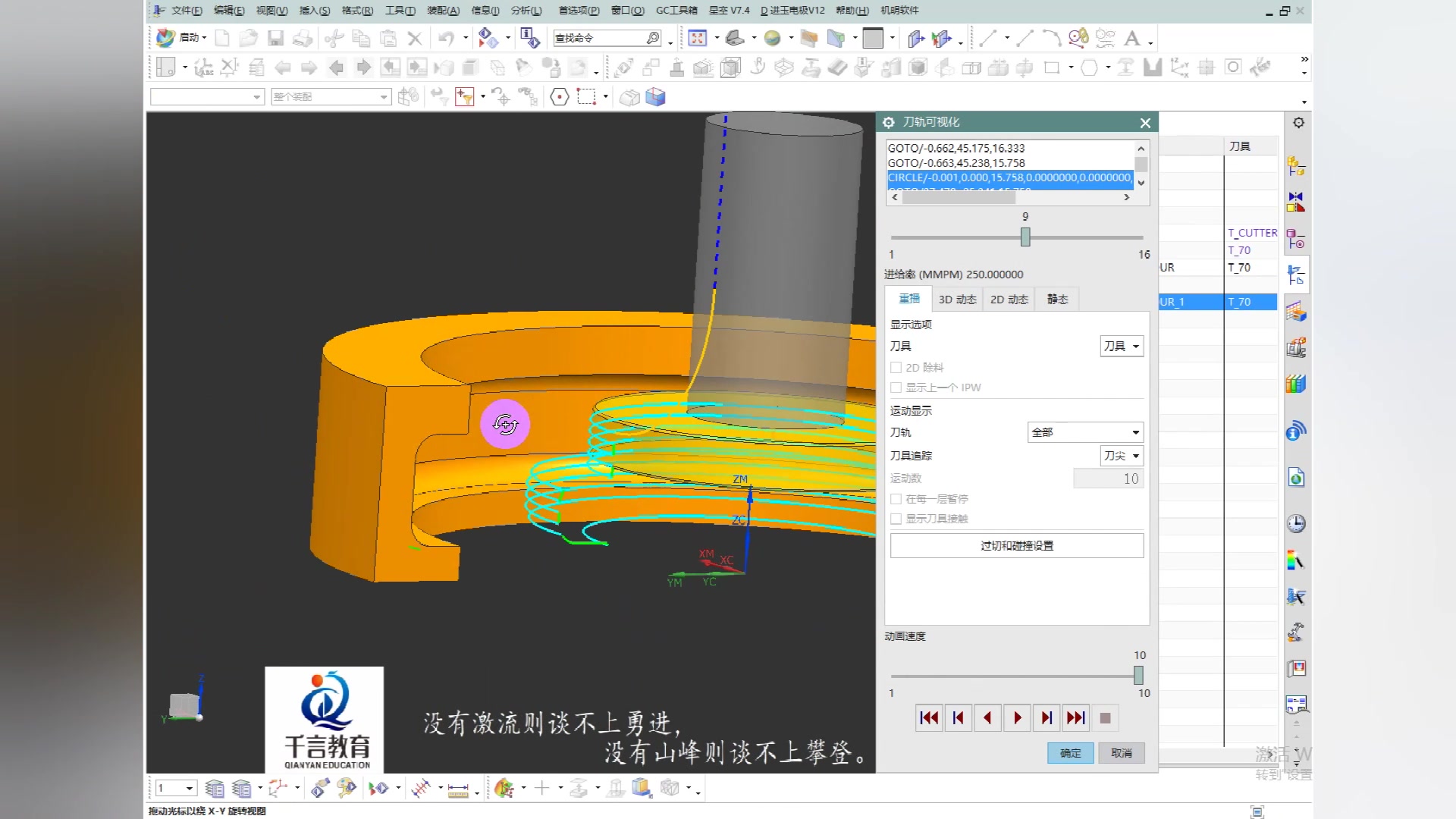This screenshot has width=1456, height=819.
Task: Click the 确定 confirm button
Action: point(1070,753)
